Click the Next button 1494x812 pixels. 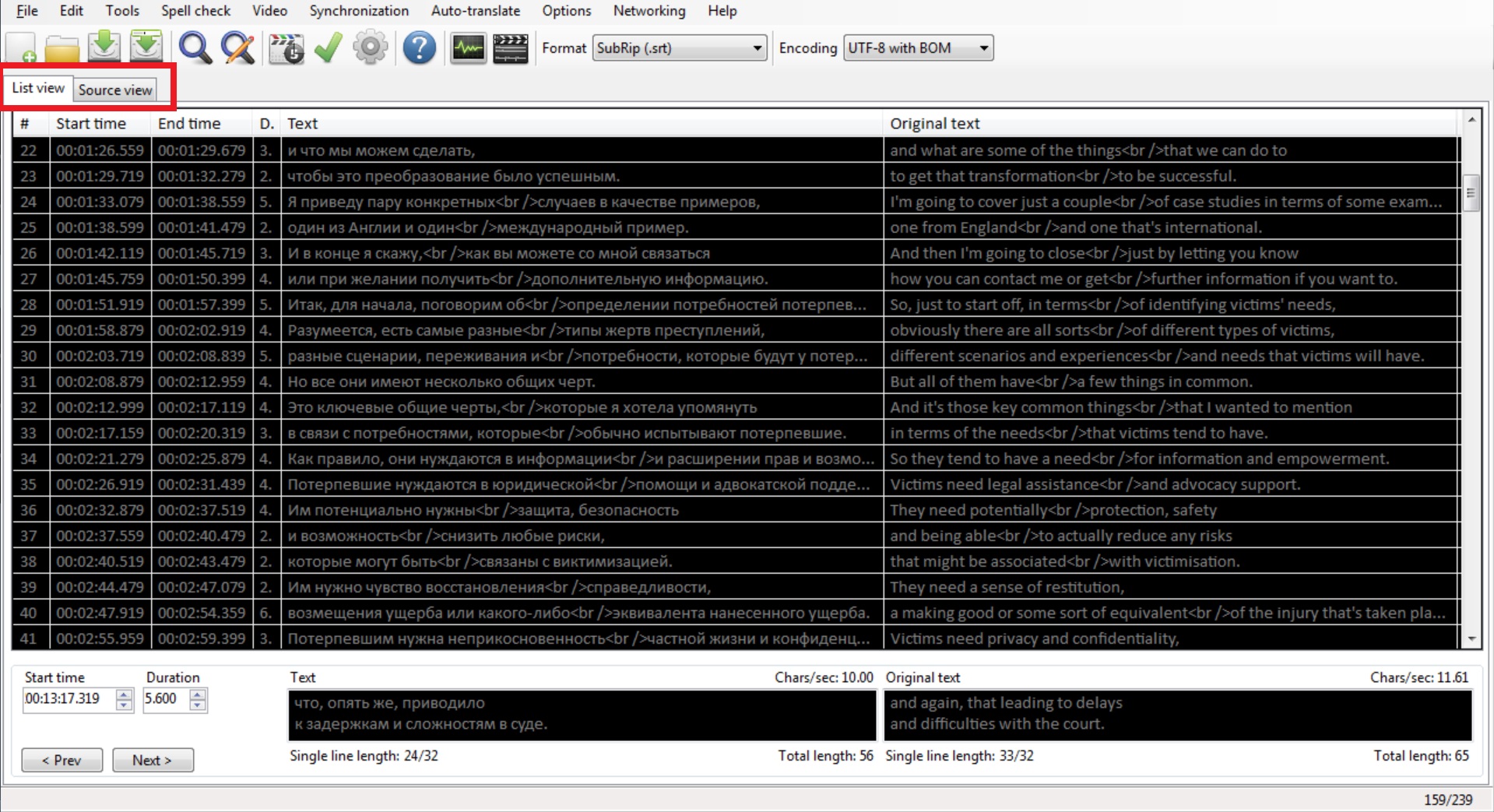153,760
